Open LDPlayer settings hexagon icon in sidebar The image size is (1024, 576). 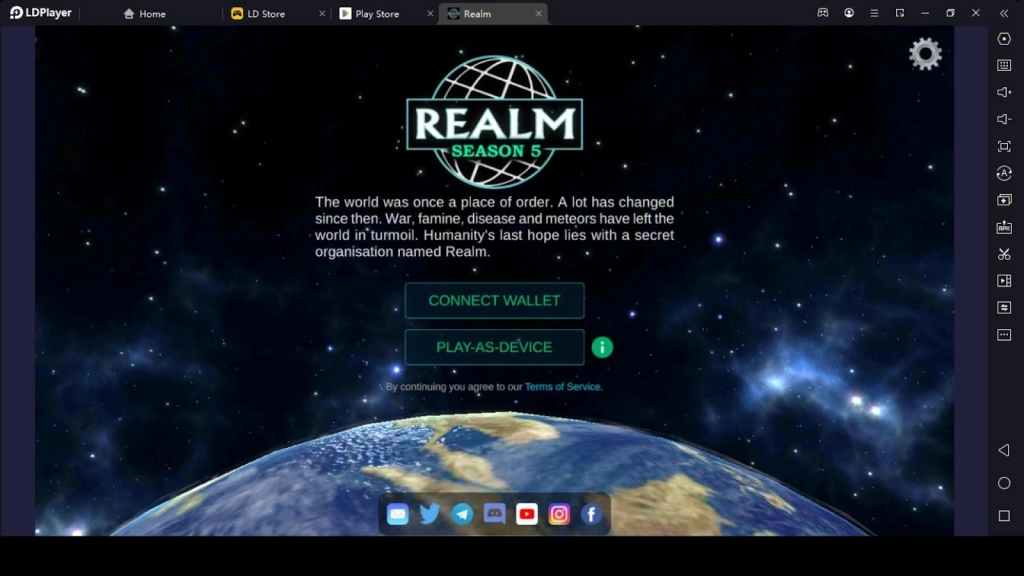[1004, 39]
